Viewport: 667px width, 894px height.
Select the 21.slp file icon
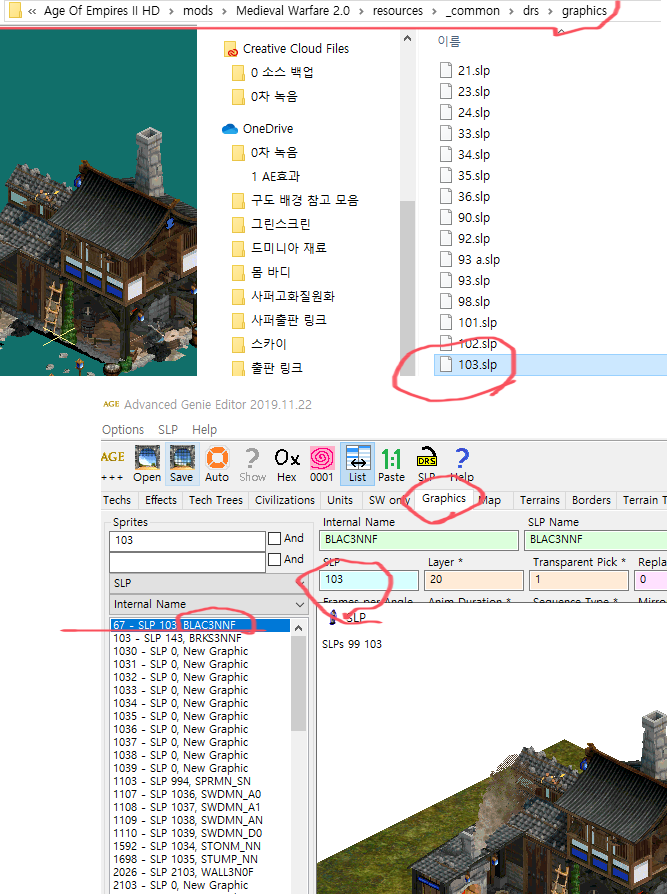click(x=446, y=70)
